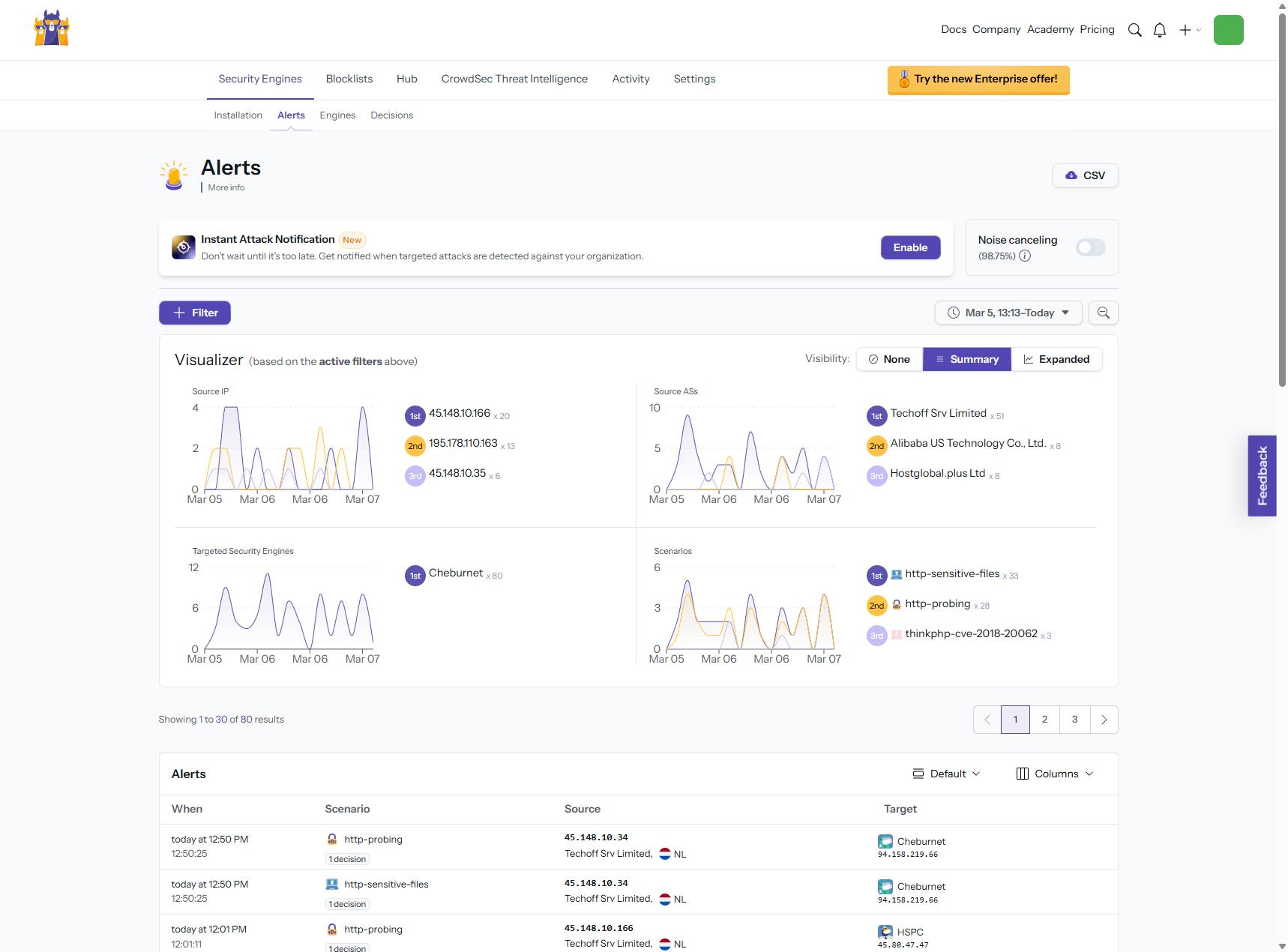Click the Instant Attack Notification icon
Screen dimensions: 1288x952
tap(184, 247)
